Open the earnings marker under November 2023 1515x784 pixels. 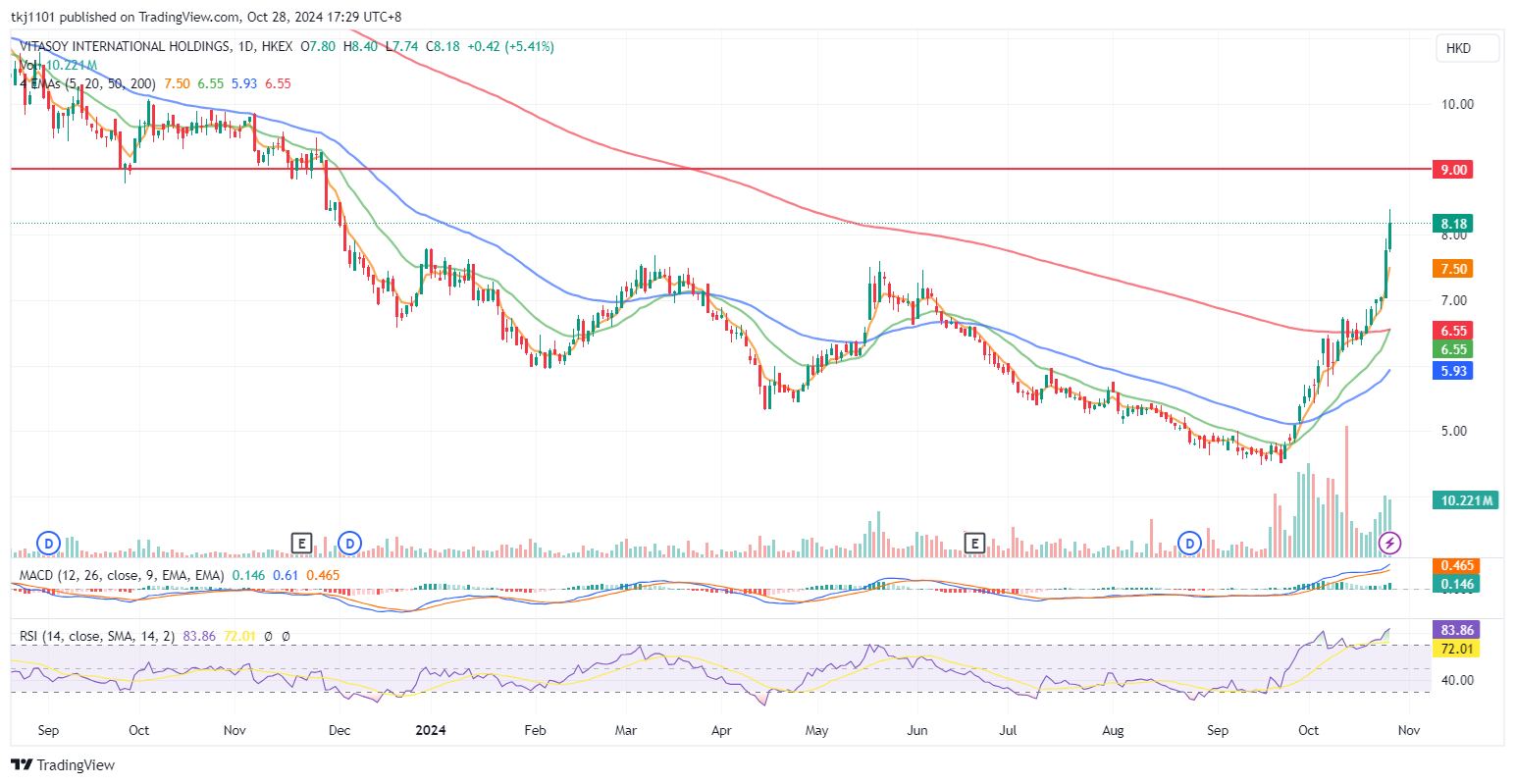[302, 543]
